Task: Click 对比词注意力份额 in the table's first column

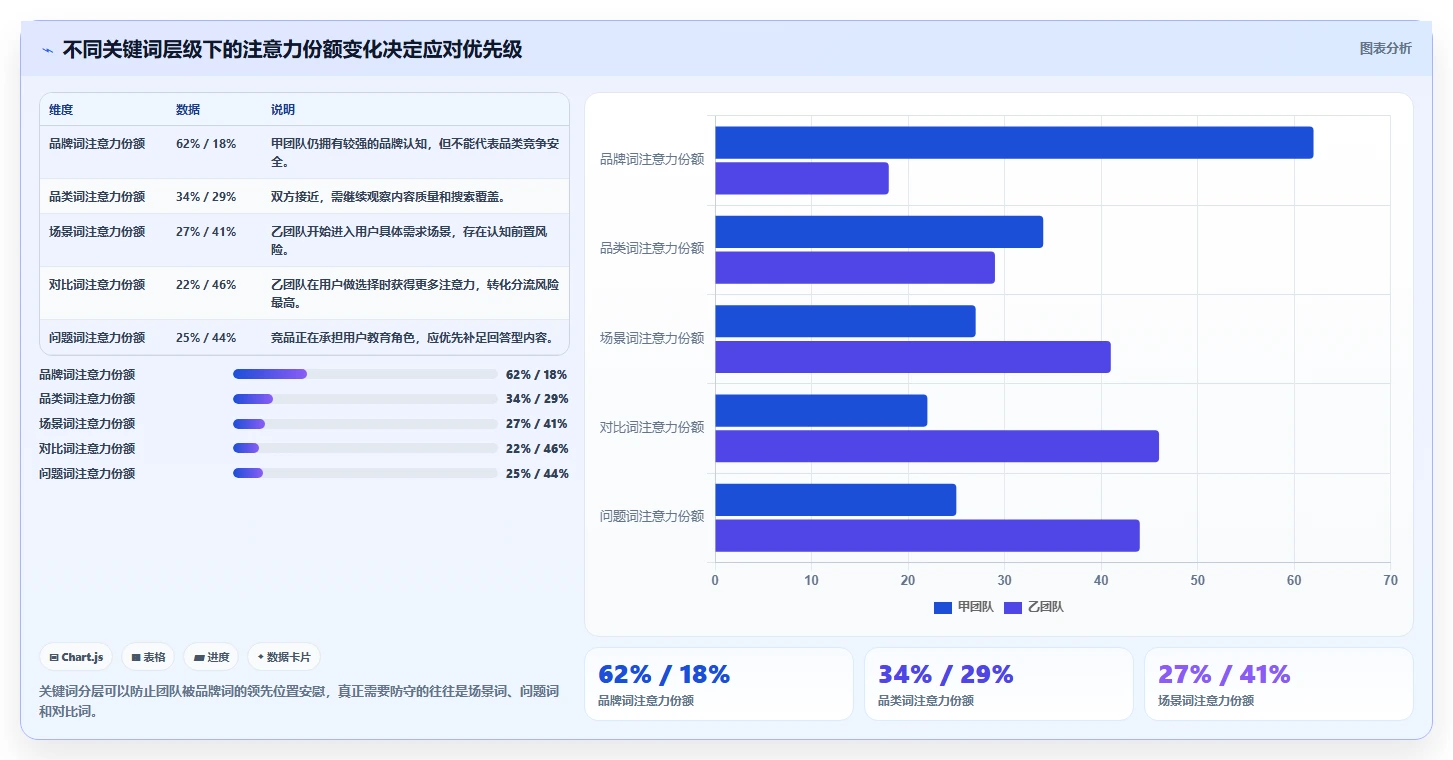Action: (97, 285)
